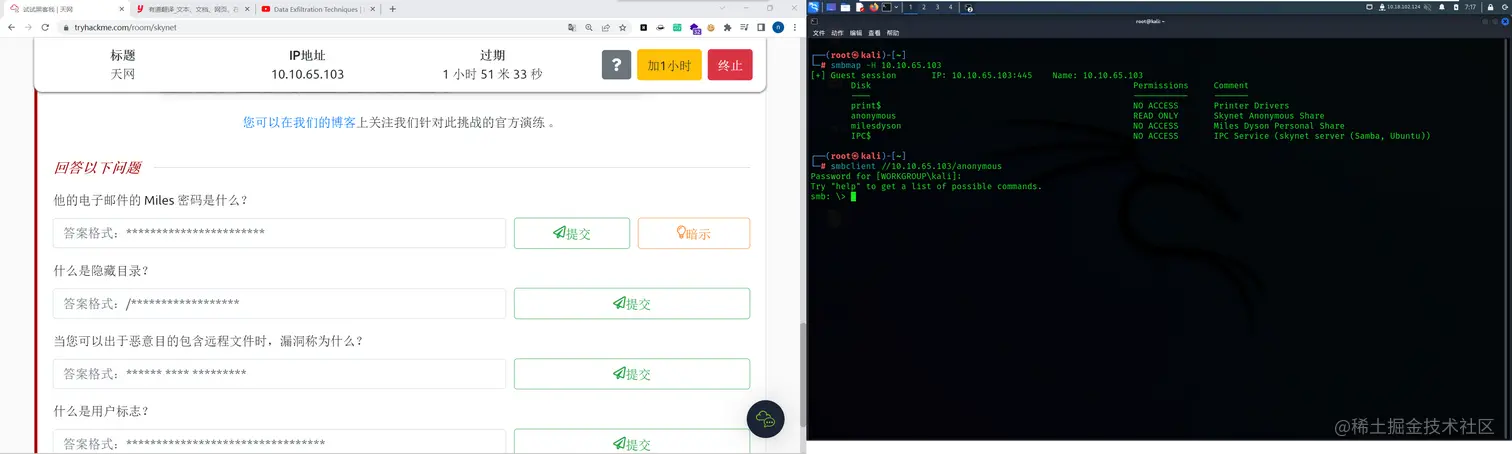Click the share page icon in address bar
Image resolution: width=1512 pixels, height=454 pixels.
[x=606, y=27]
